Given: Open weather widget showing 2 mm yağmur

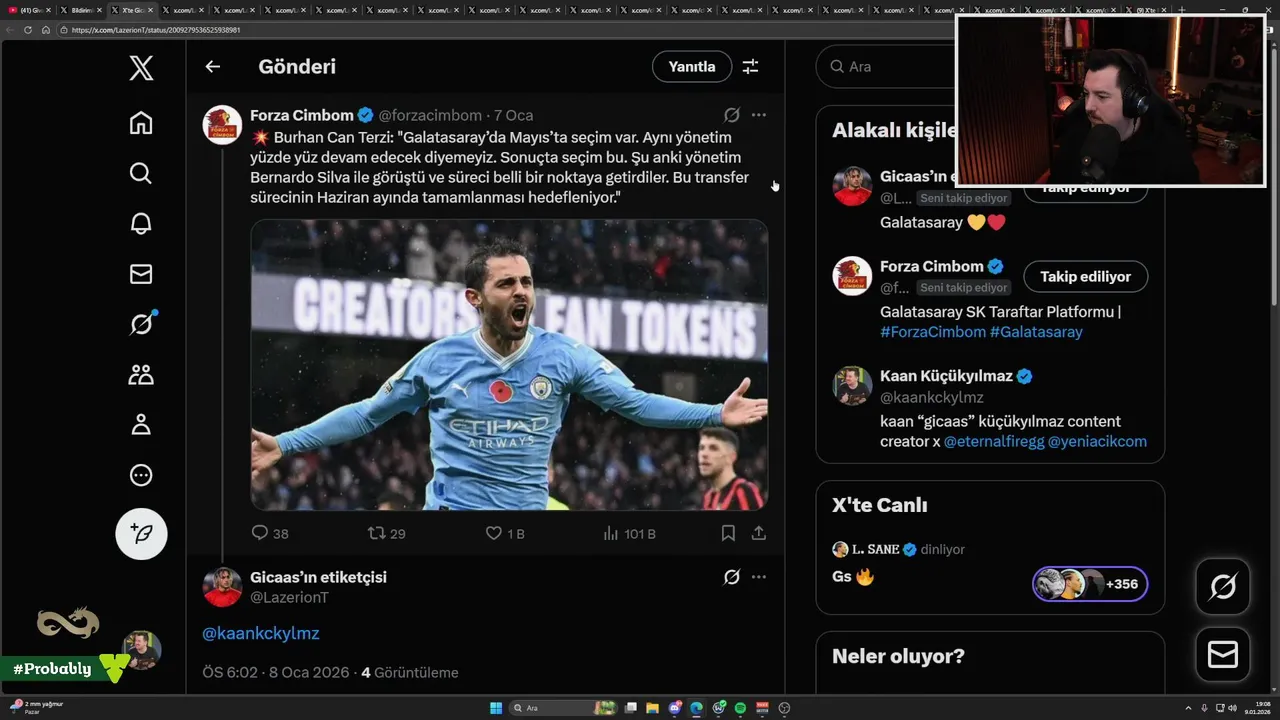Looking at the screenshot, I should tap(35, 708).
